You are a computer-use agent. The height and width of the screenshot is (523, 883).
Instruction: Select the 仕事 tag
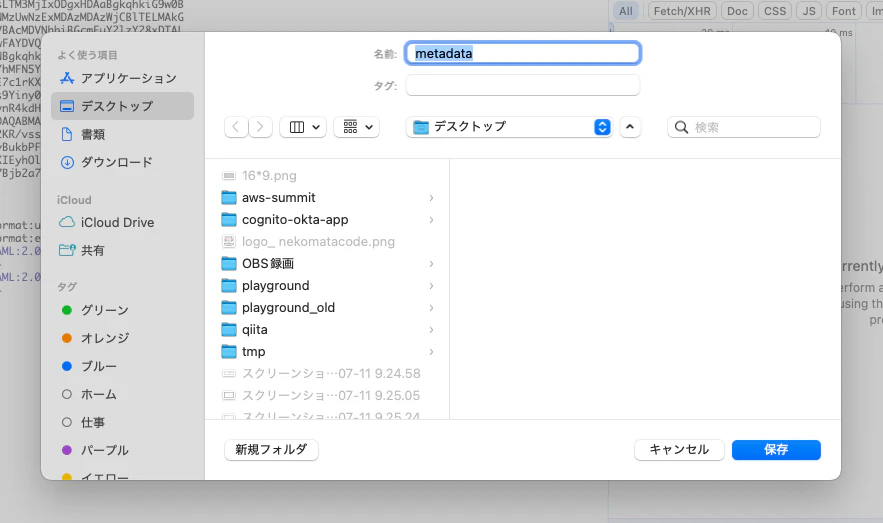[122, 422]
